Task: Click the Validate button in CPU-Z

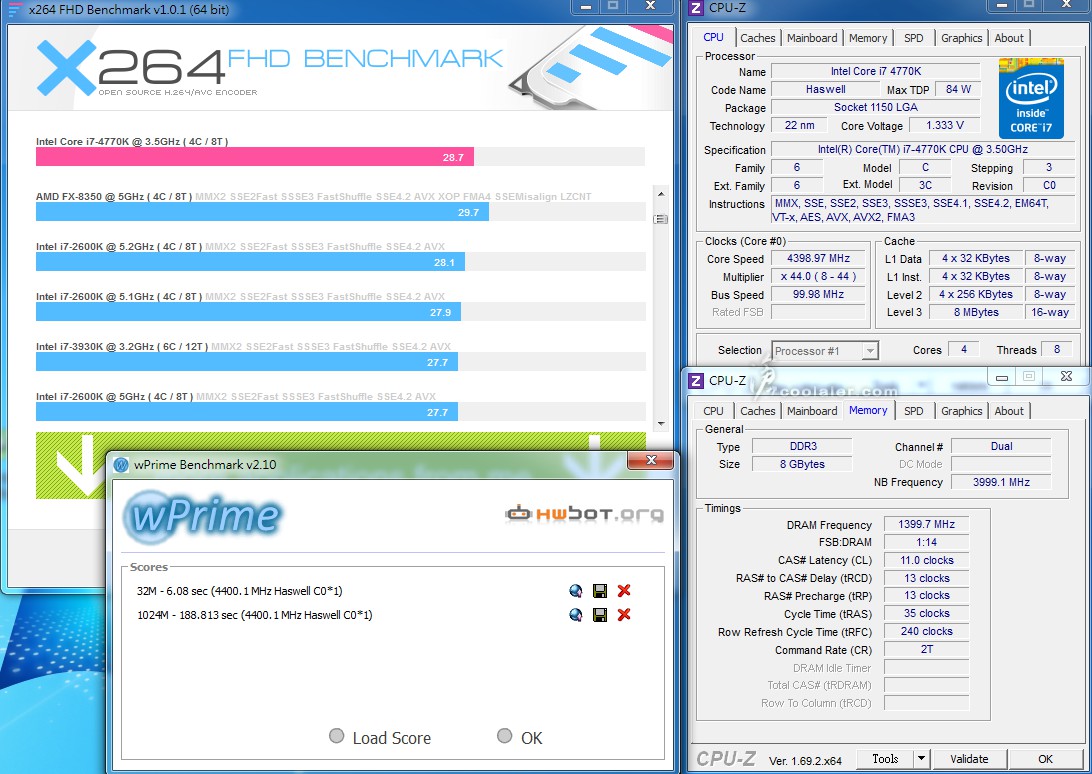Action: tap(969, 759)
